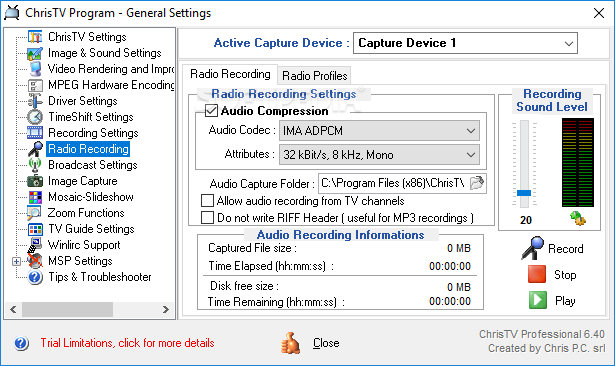
Task: Click the Recording Sound Level slider handle
Action: point(524,193)
